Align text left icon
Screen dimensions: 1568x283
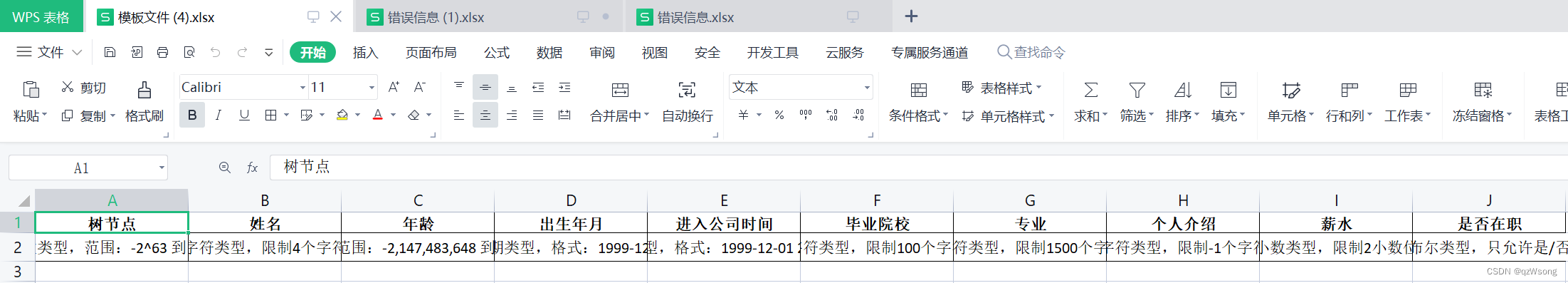459,115
